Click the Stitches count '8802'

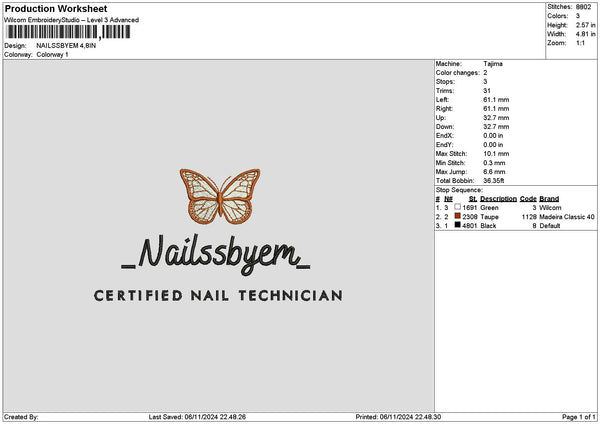click(583, 7)
